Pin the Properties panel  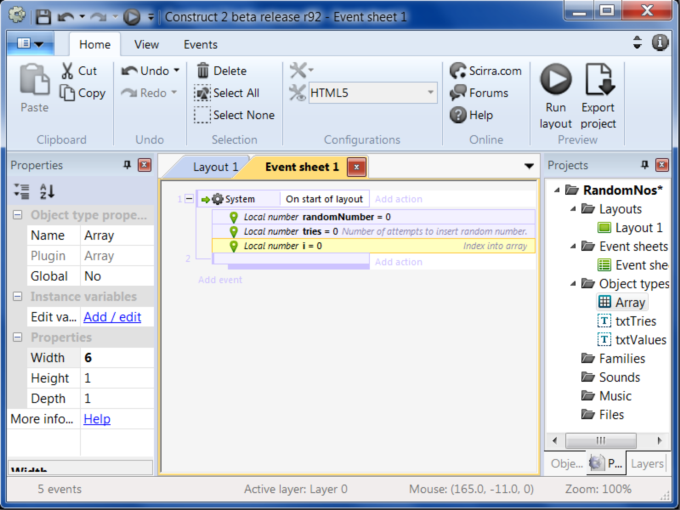[127, 165]
